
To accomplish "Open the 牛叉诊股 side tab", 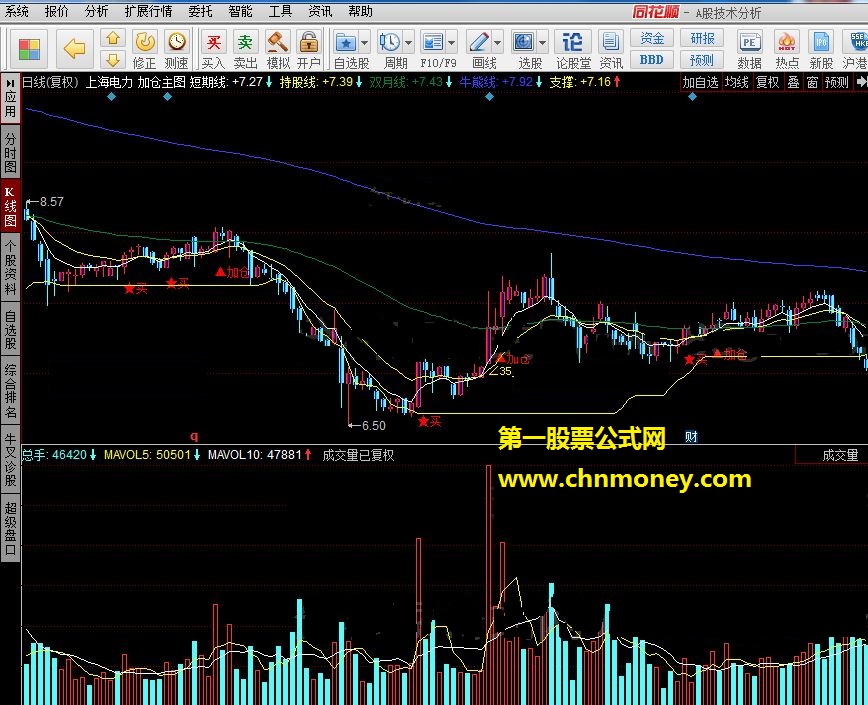I will [10, 460].
